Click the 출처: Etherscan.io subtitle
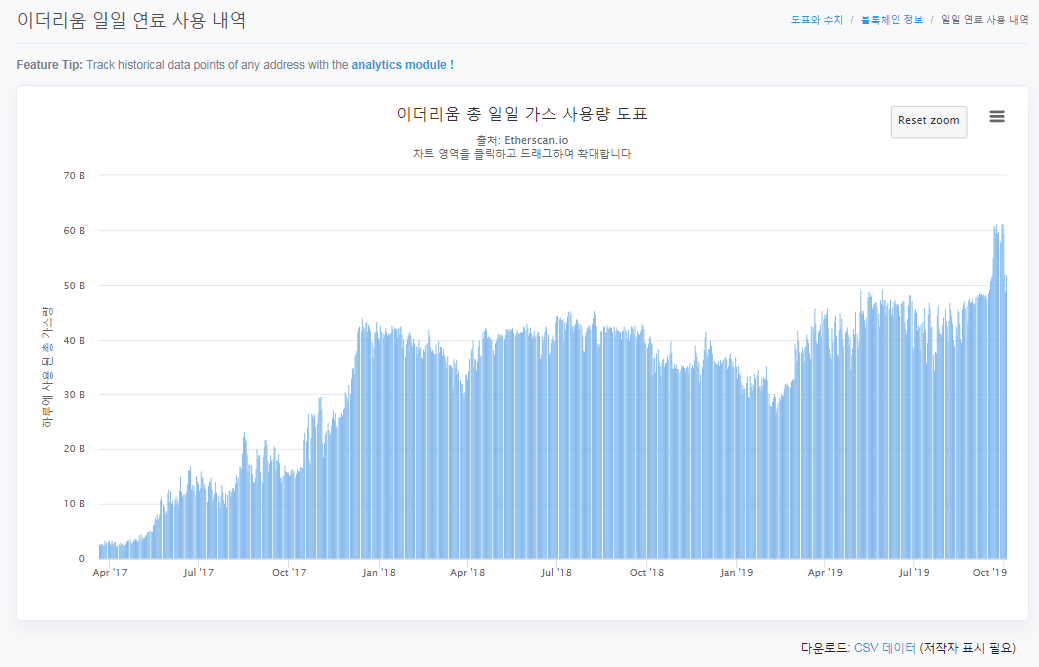The width and height of the screenshot is (1039, 667). 522,140
